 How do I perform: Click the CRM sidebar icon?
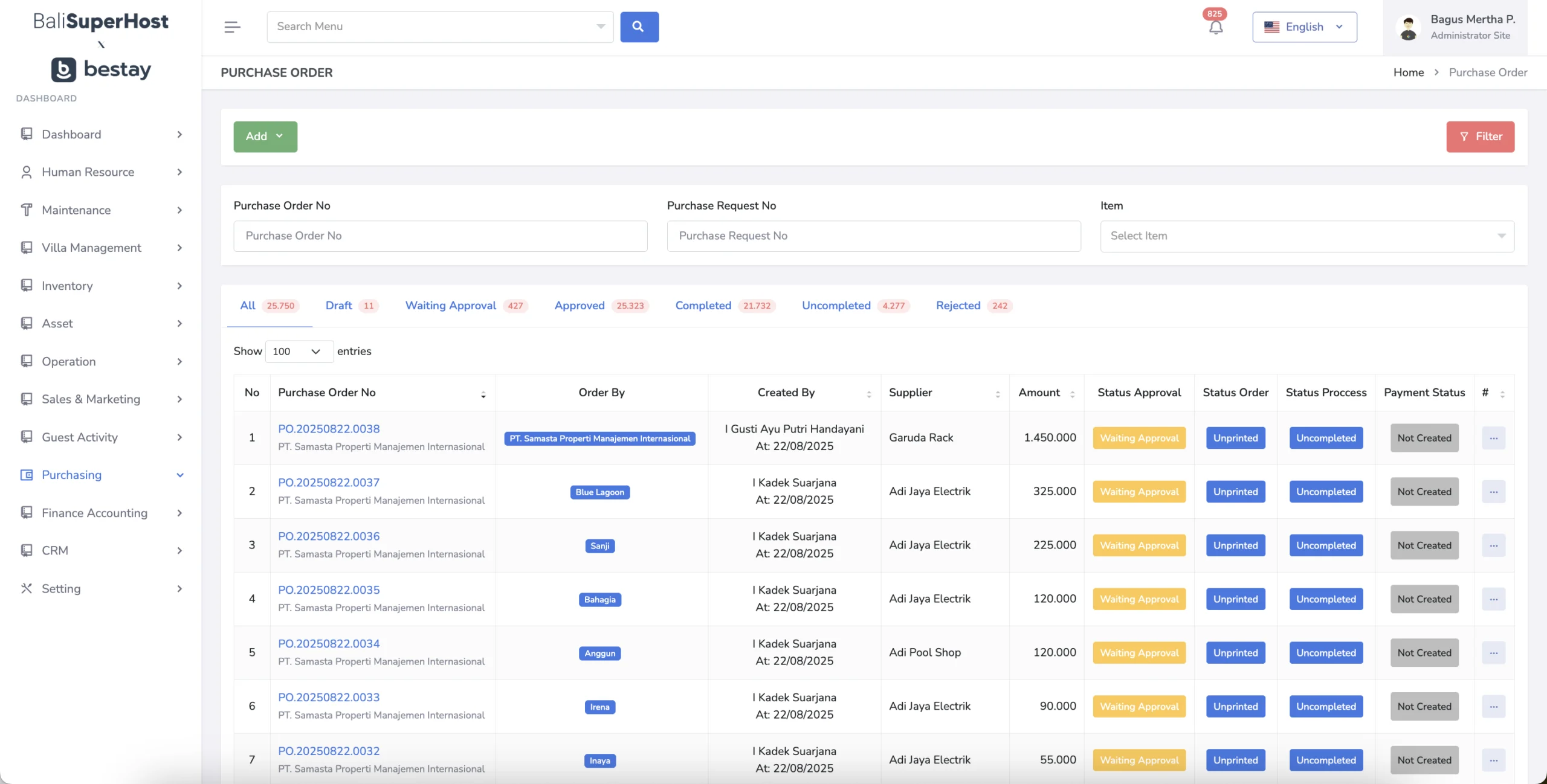26,550
